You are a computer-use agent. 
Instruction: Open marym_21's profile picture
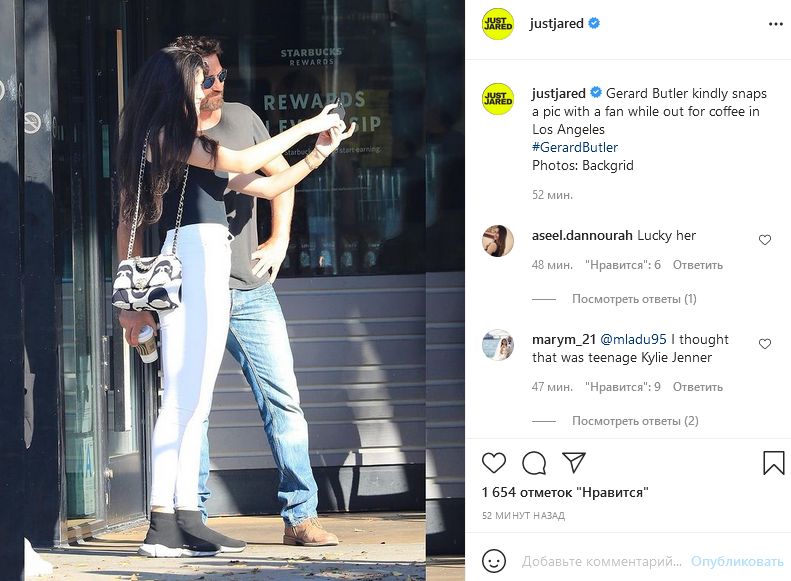tap(498, 345)
